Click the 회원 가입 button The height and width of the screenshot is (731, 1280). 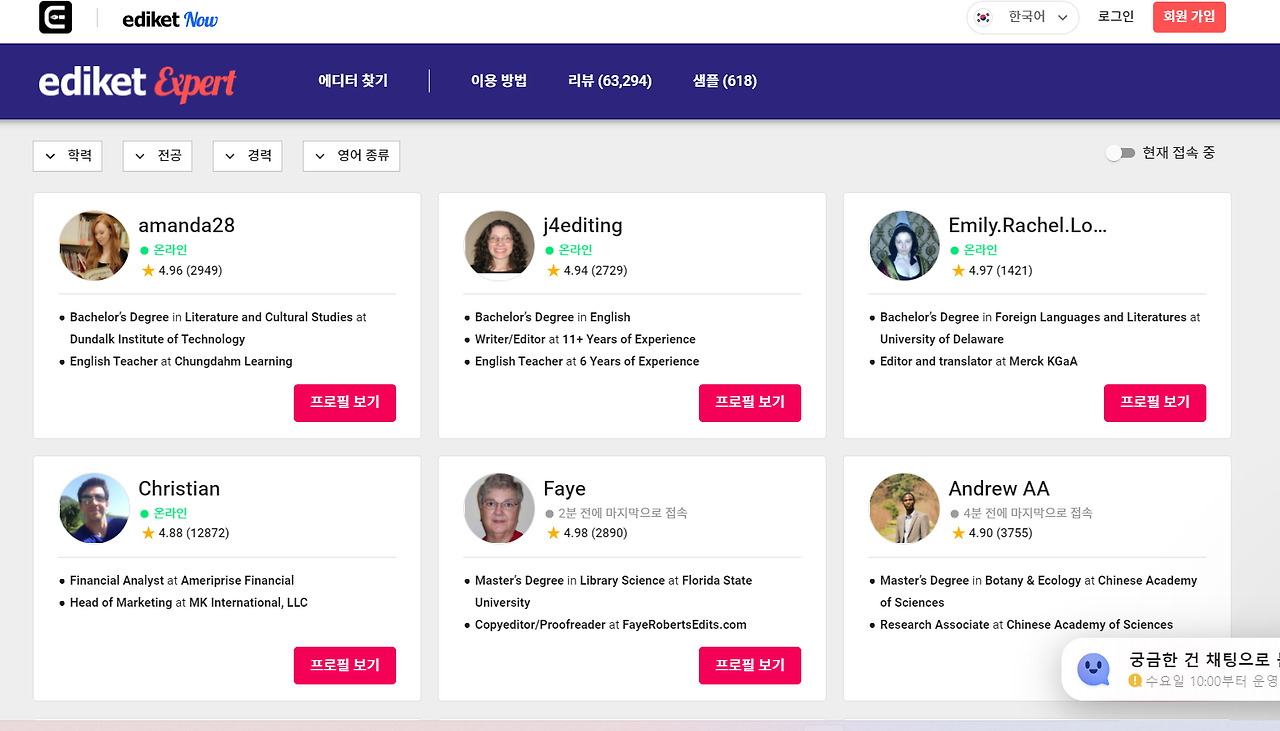click(1189, 17)
